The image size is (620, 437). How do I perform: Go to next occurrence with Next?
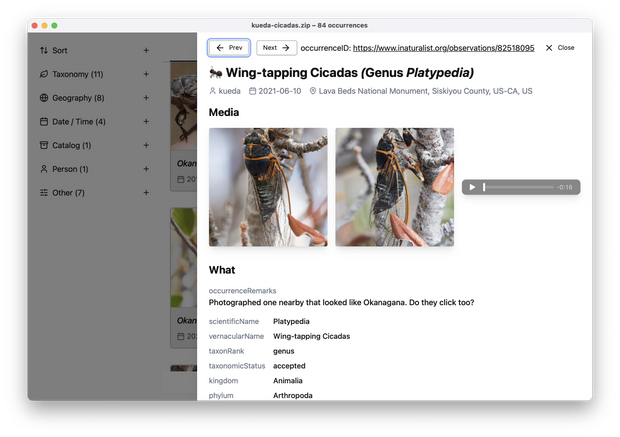(x=277, y=47)
